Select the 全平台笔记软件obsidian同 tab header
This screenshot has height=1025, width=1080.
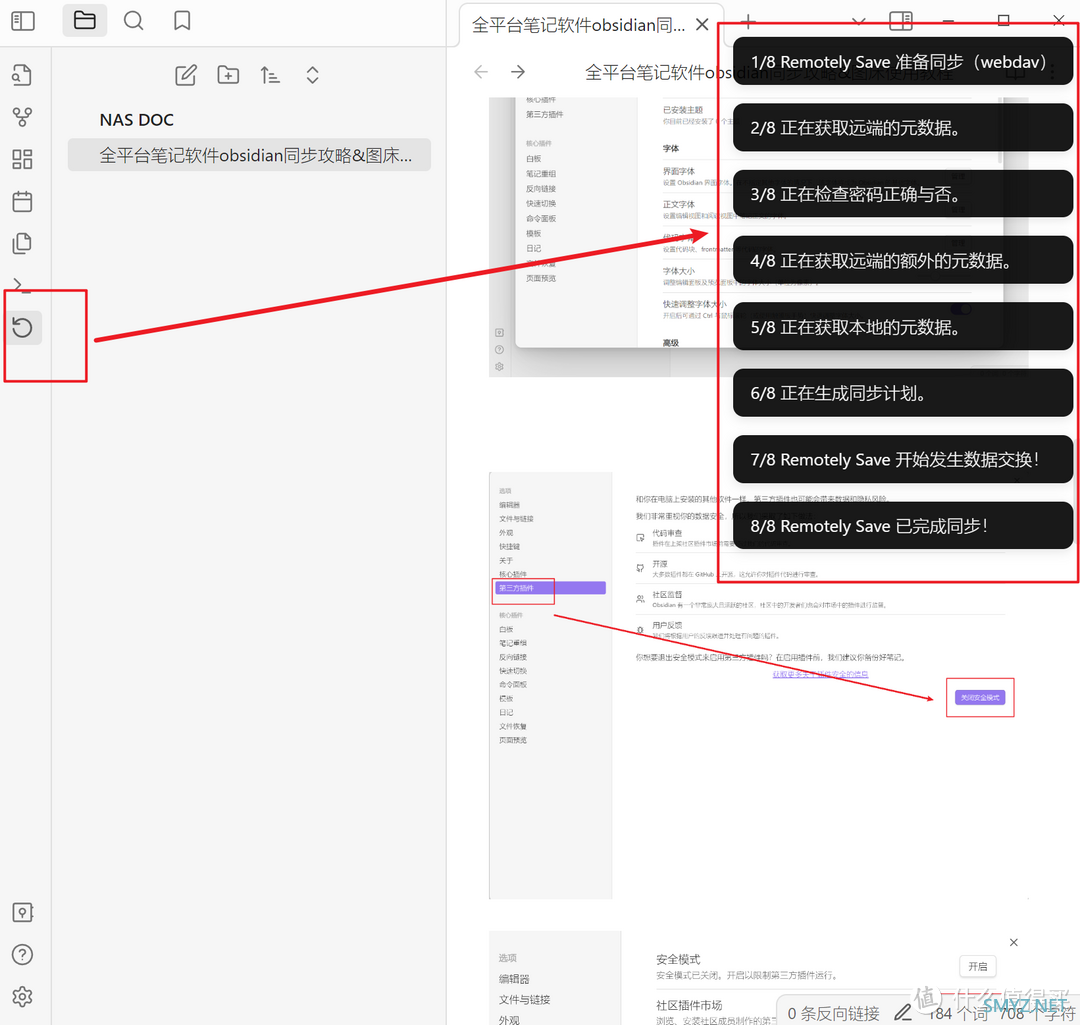579,25
